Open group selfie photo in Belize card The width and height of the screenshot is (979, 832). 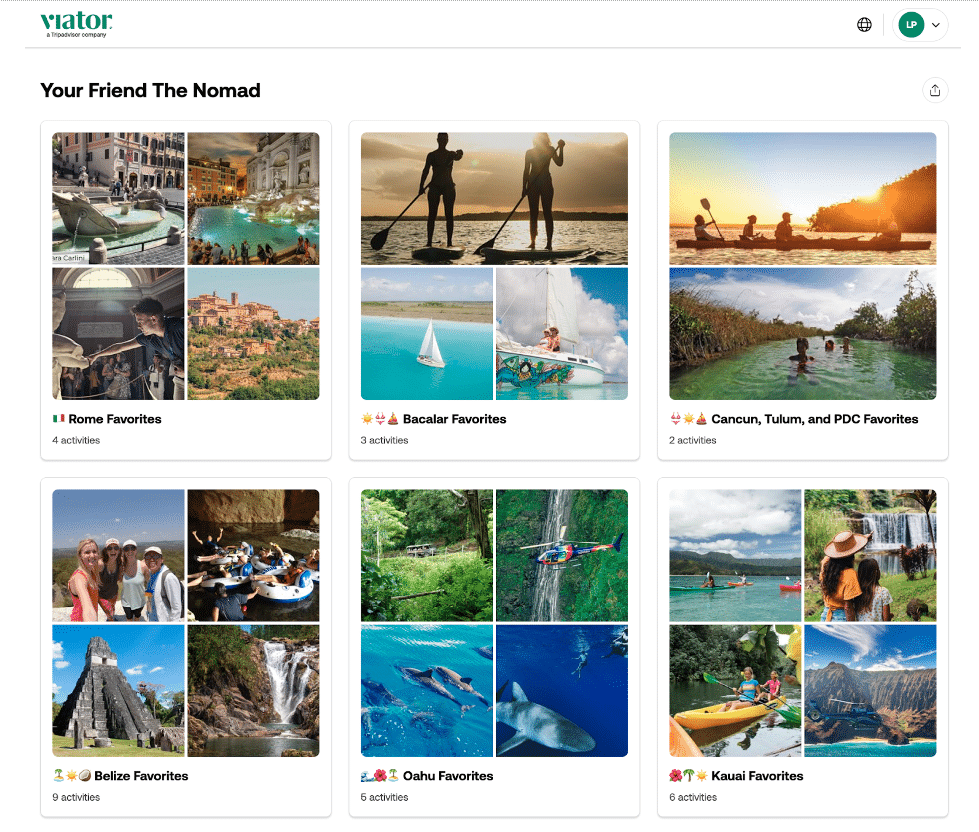[x=118, y=555]
